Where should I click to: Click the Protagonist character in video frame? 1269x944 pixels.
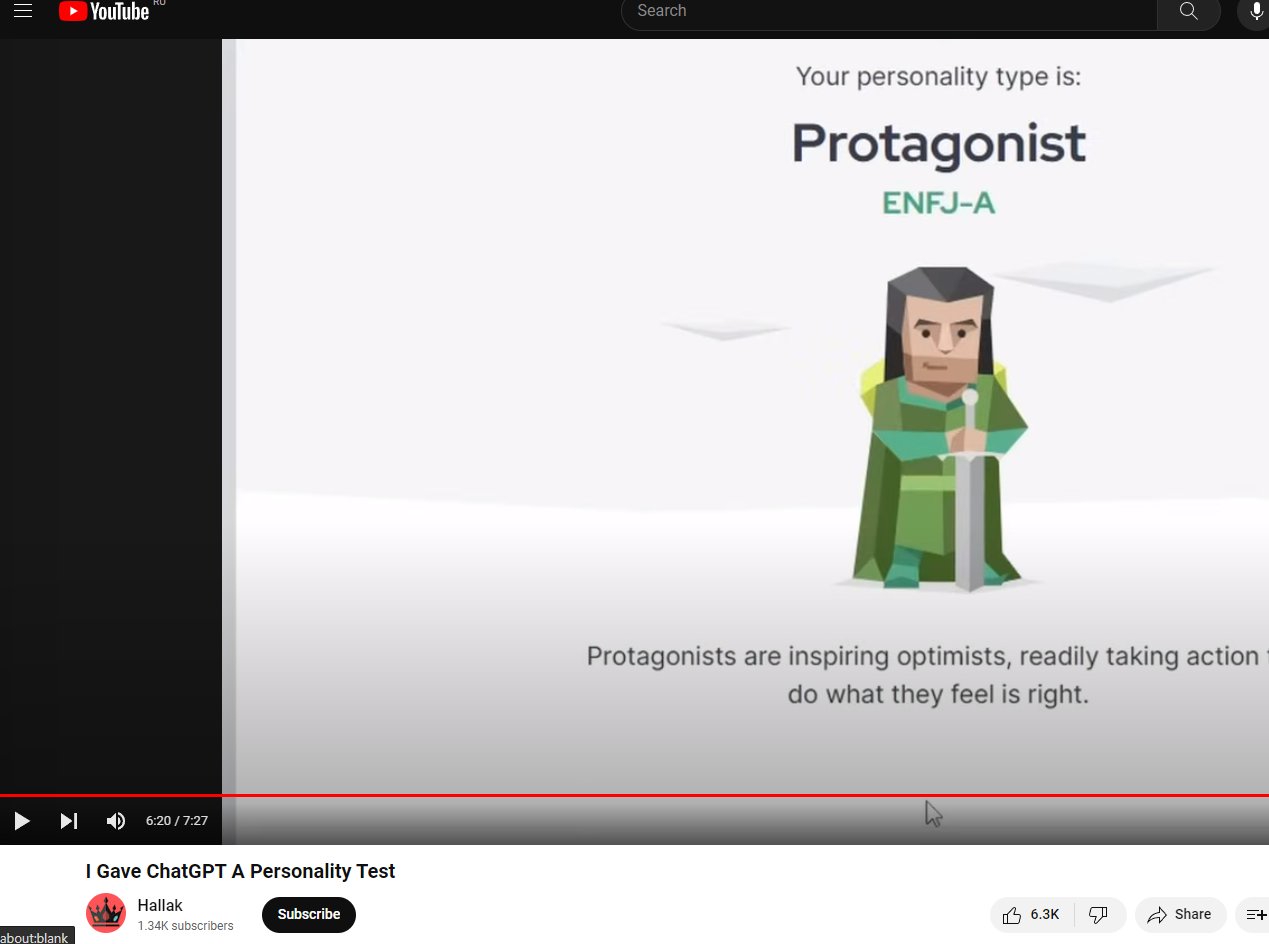939,430
